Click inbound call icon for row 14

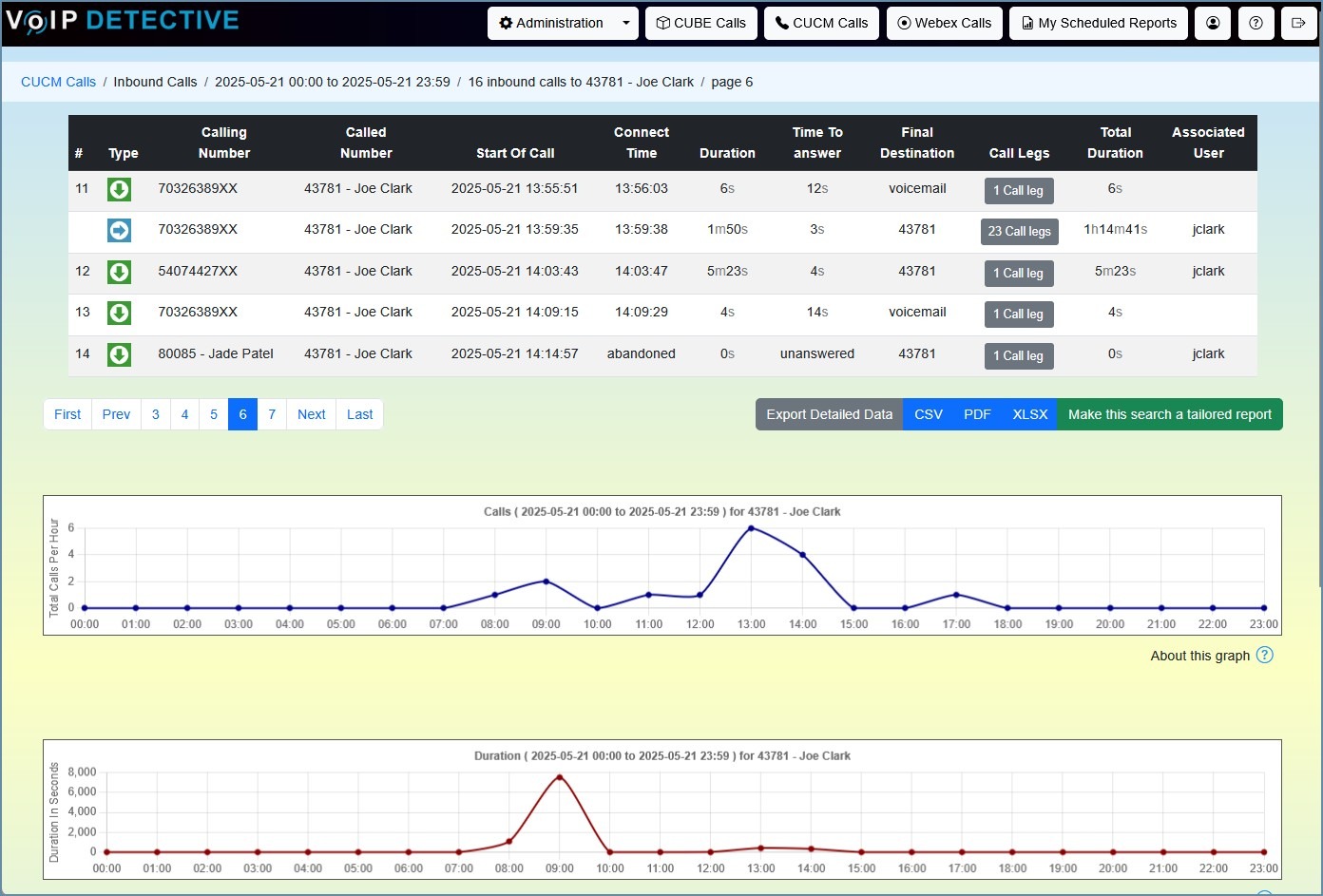click(x=119, y=354)
